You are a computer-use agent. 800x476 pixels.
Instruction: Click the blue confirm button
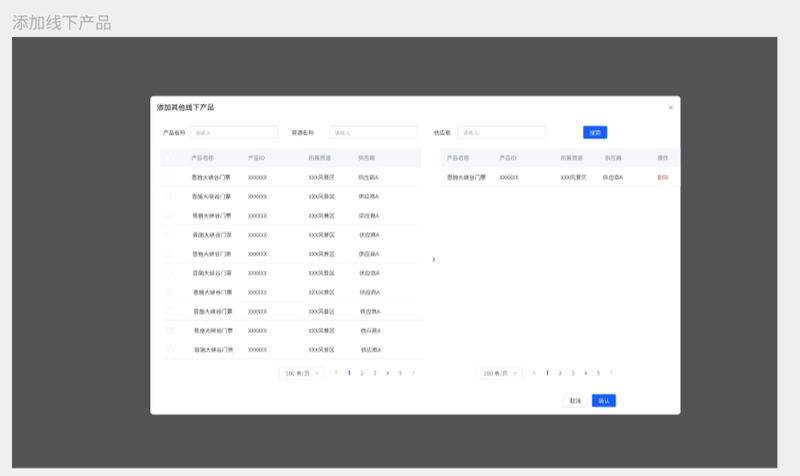coord(604,400)
